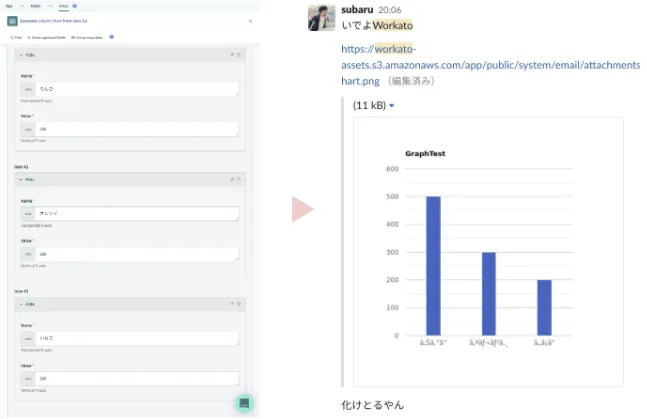
Task: Toggle abc text mode on いちご field
Action: point(28,338)
